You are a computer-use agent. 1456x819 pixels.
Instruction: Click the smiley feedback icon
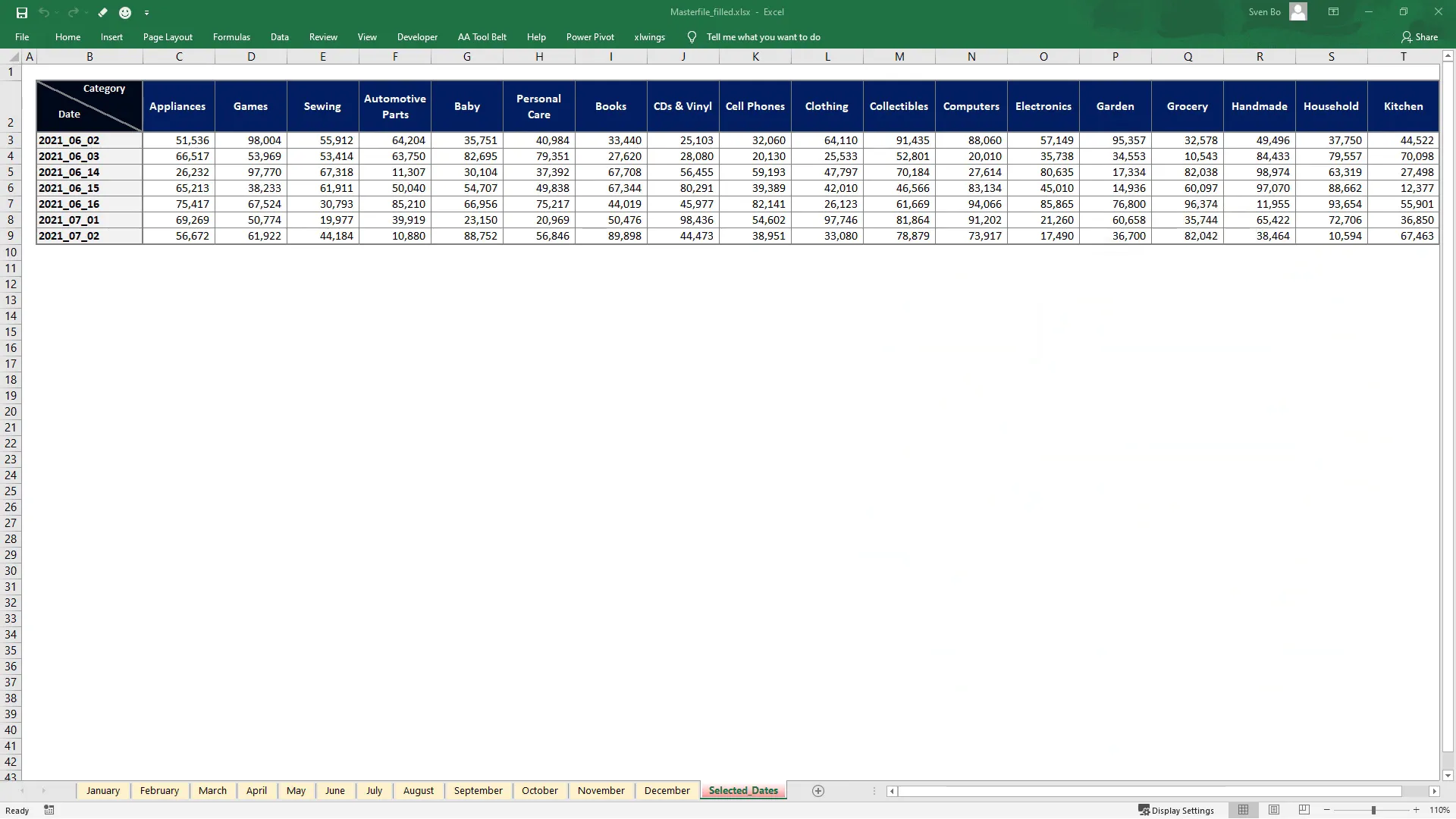(125, 12)
